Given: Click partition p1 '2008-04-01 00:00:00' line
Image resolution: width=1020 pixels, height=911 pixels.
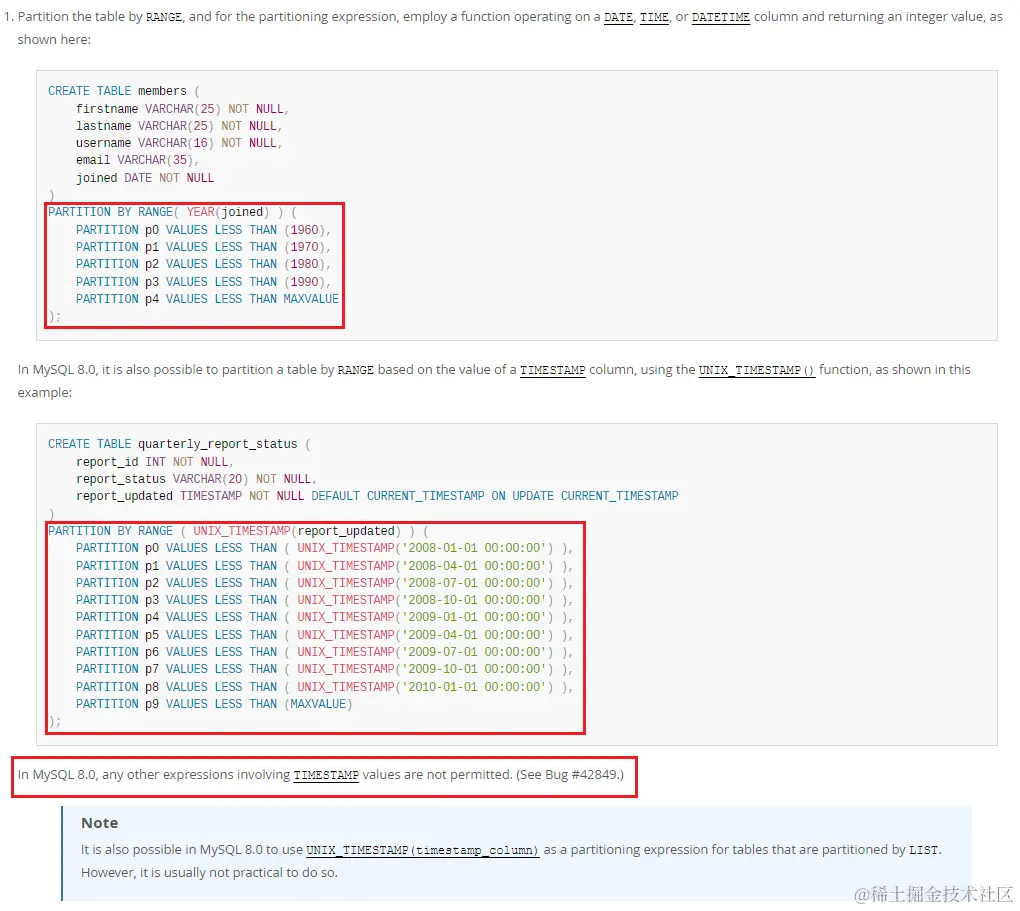Looking at the screenshot, I should [324, 566].
